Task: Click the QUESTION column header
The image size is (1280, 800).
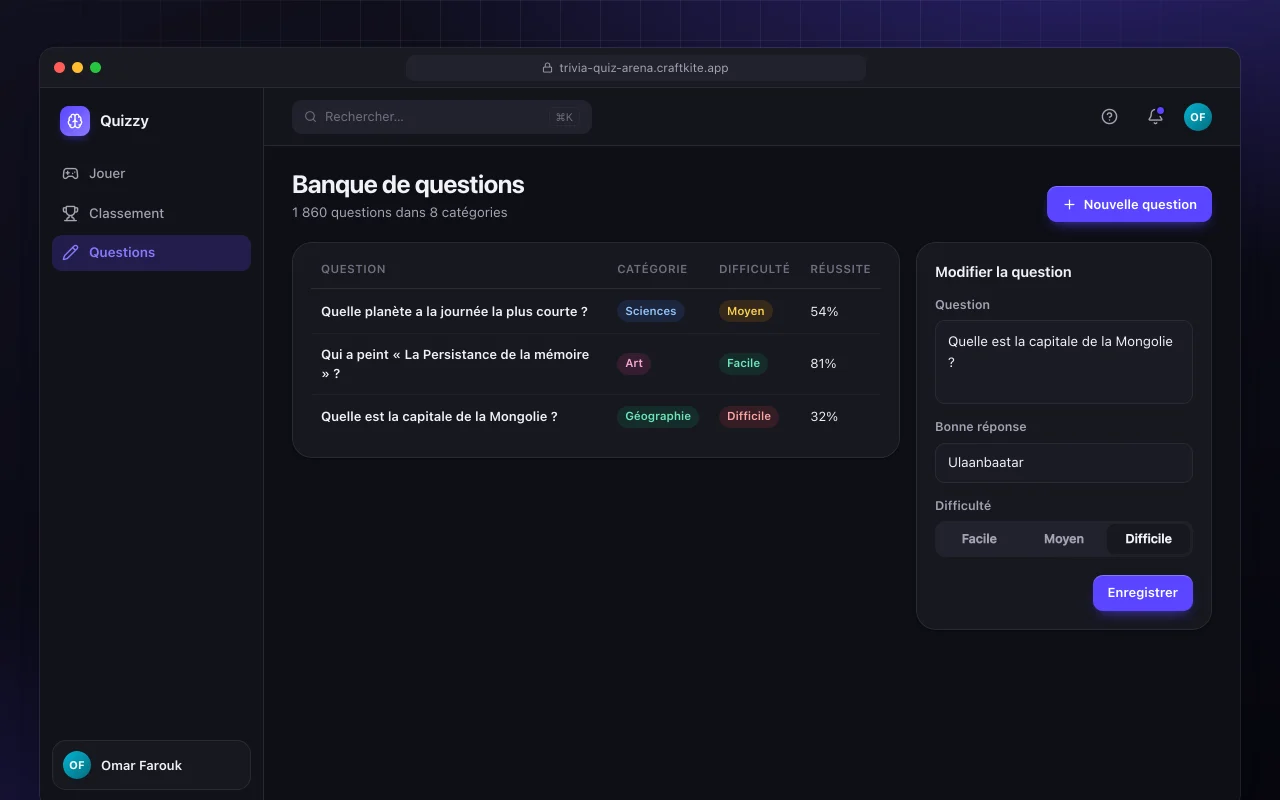Action: (353, 269)
